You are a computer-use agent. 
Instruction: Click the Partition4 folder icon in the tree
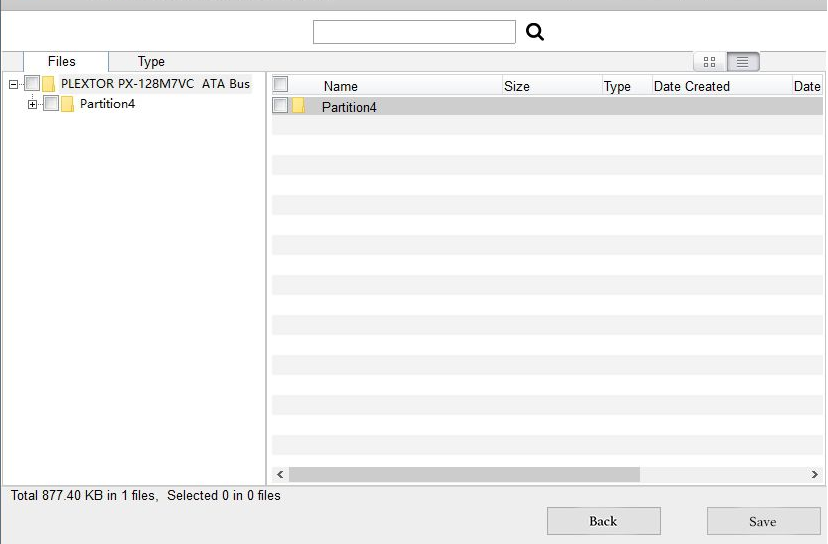coord(67,104)
